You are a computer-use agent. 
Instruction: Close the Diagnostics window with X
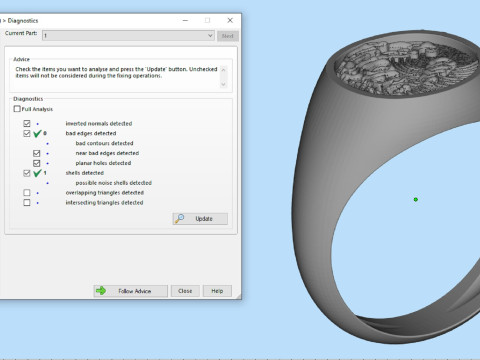(x=230, y=20)
